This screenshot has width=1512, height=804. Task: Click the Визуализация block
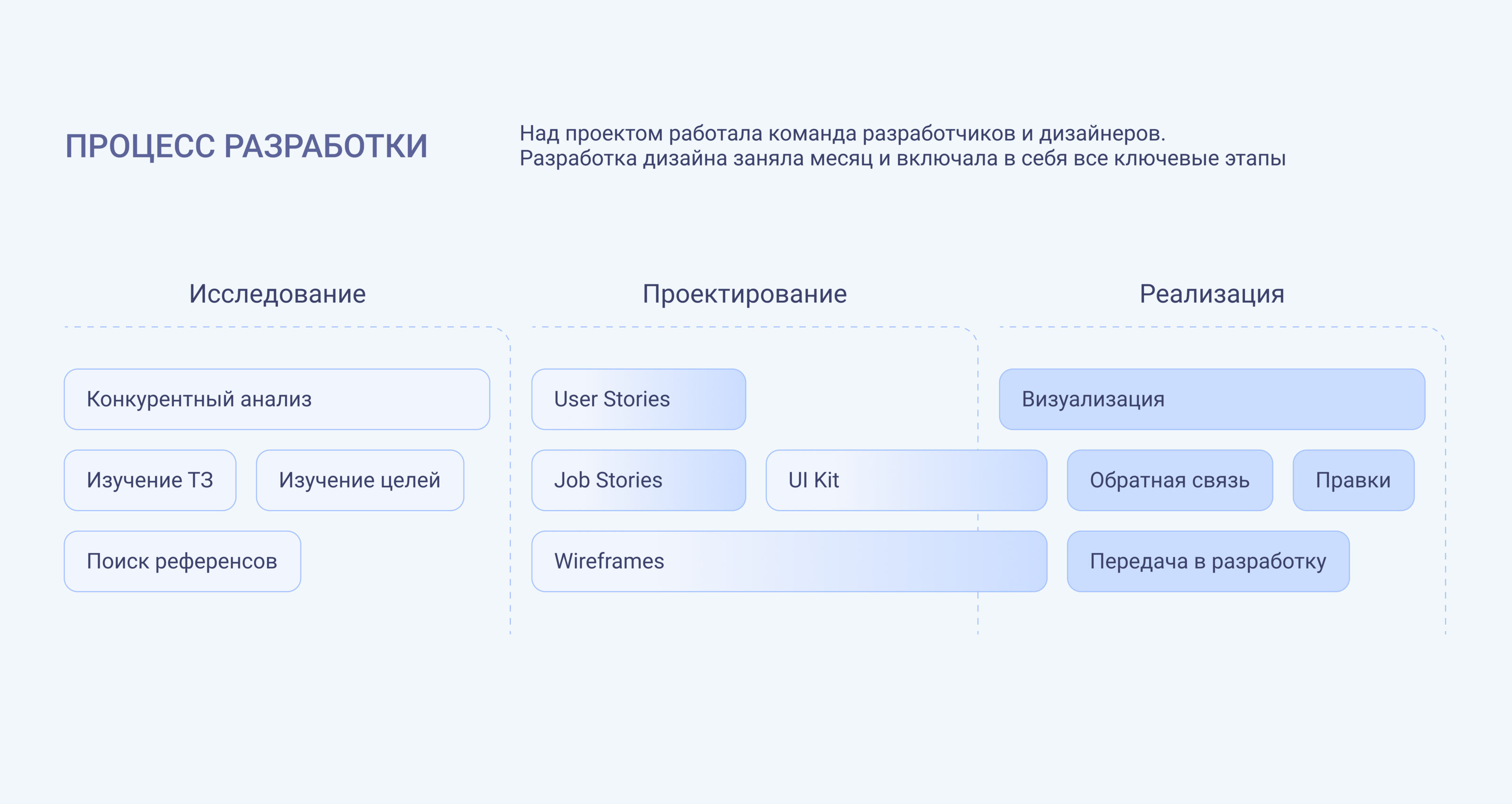[1211, 399]
